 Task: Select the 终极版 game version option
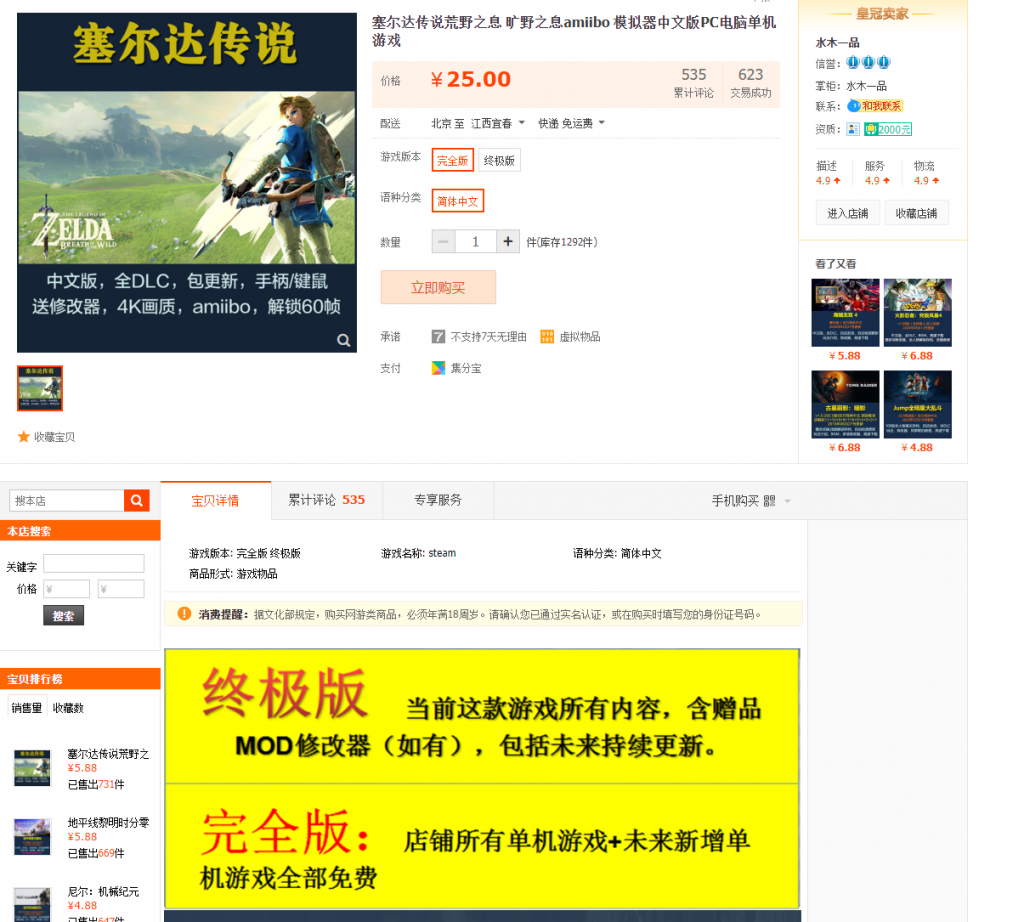pos(499,159)
